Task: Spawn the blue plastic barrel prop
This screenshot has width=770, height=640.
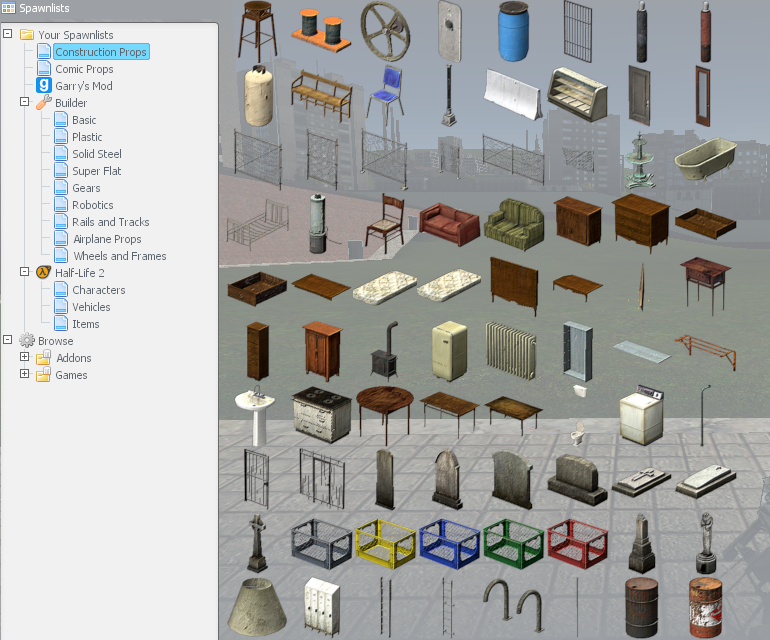Action: tap(514, 31)
